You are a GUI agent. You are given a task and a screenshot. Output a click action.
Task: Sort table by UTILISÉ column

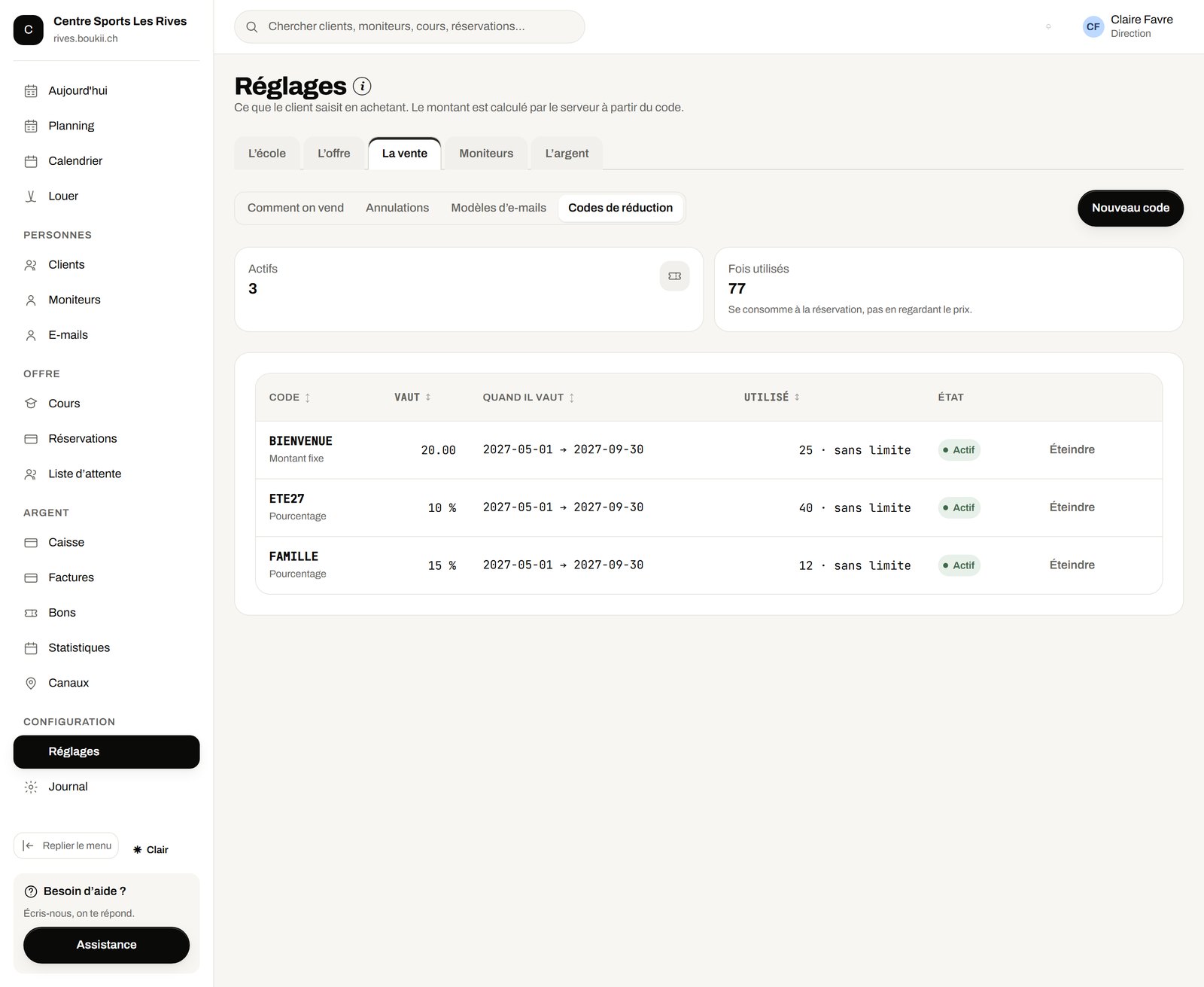771,398
